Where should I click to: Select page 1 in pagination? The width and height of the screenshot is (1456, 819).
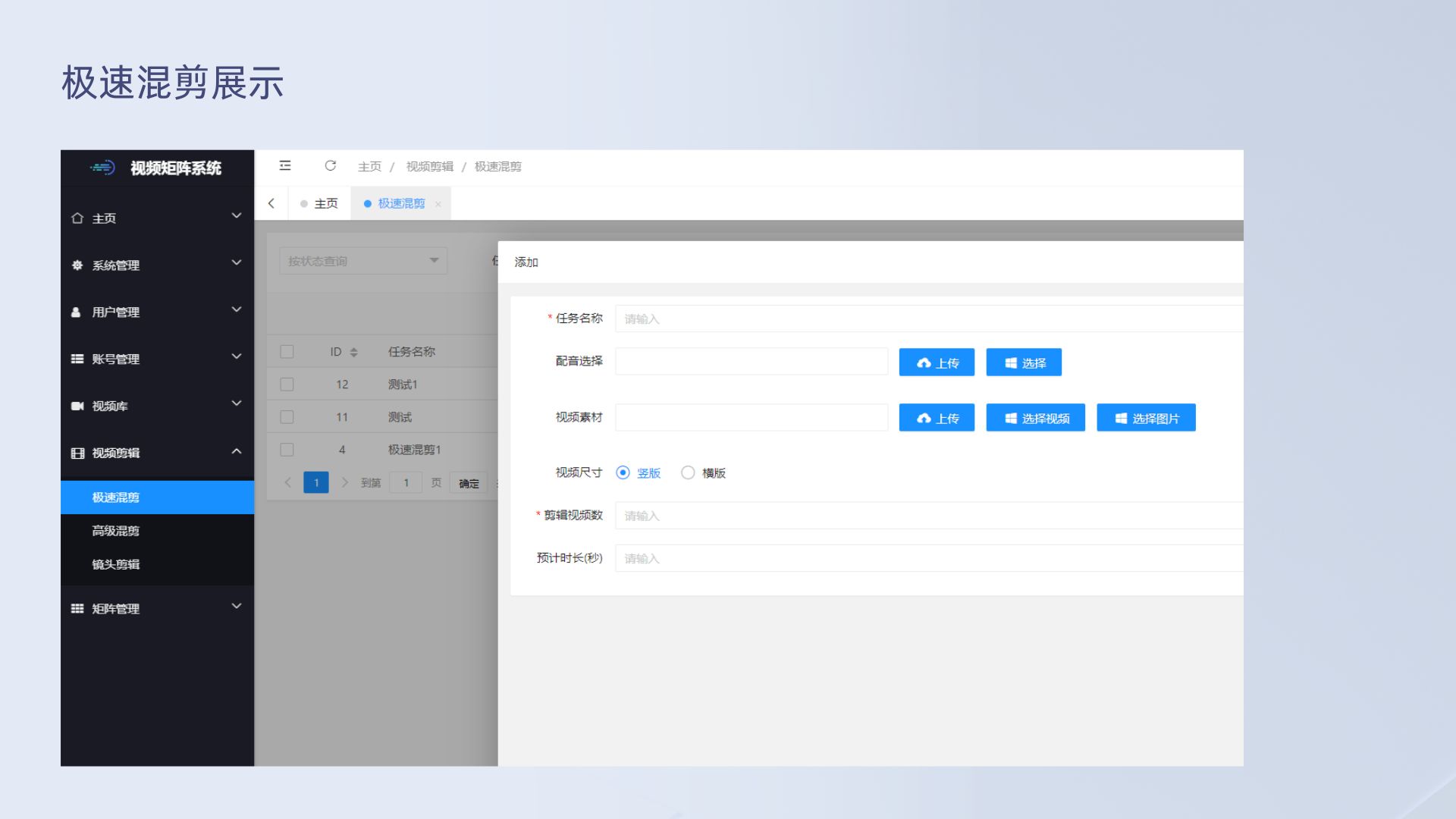[x=316, y=482]
